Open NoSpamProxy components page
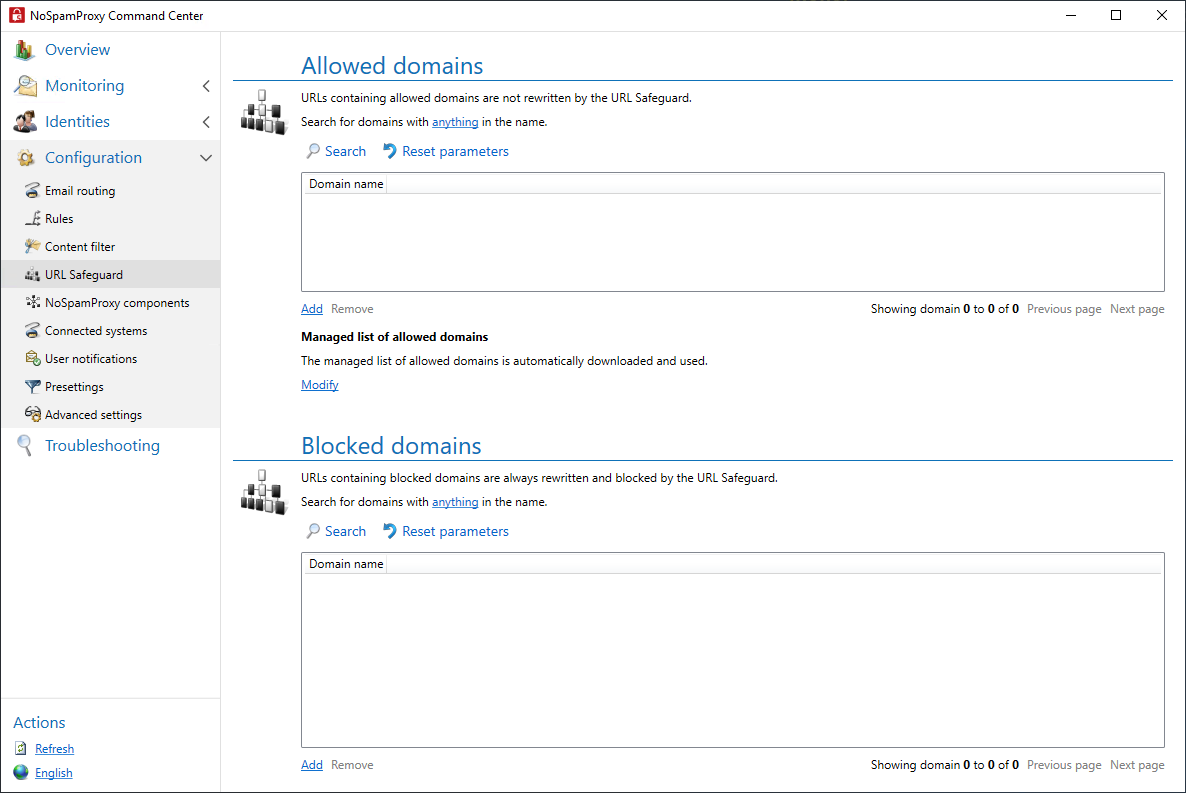 116,303
